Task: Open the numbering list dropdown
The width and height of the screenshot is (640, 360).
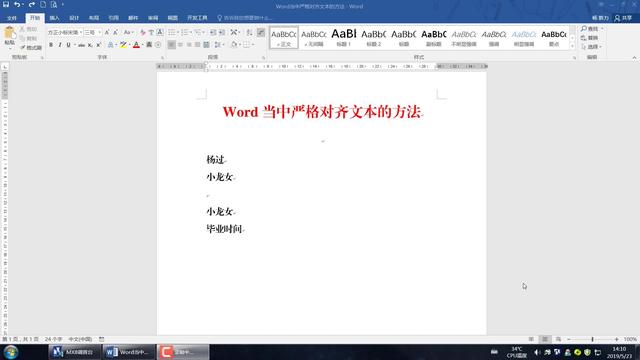Action: (191, 32)
